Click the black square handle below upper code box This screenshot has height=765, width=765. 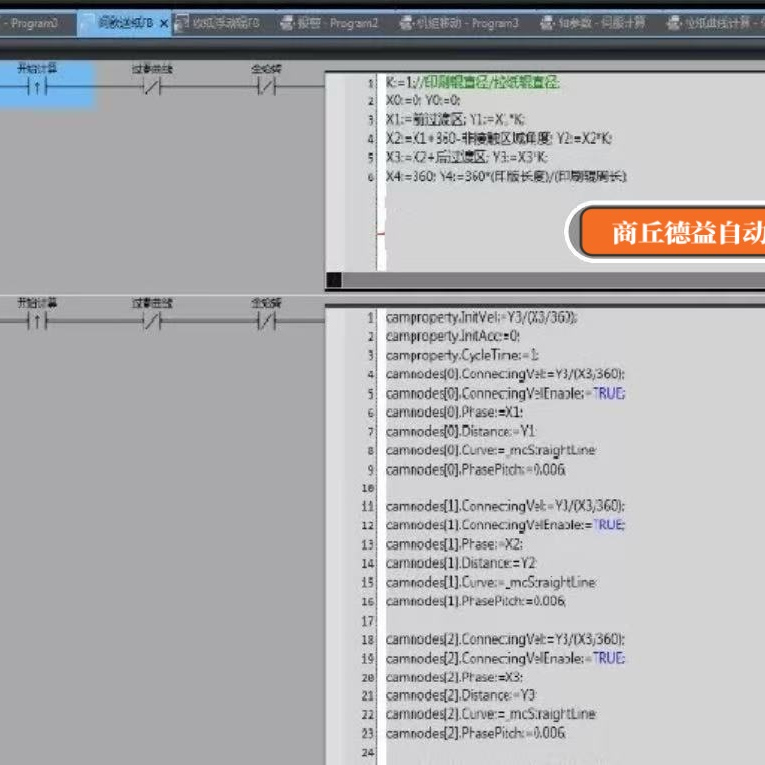click(334, 280)
